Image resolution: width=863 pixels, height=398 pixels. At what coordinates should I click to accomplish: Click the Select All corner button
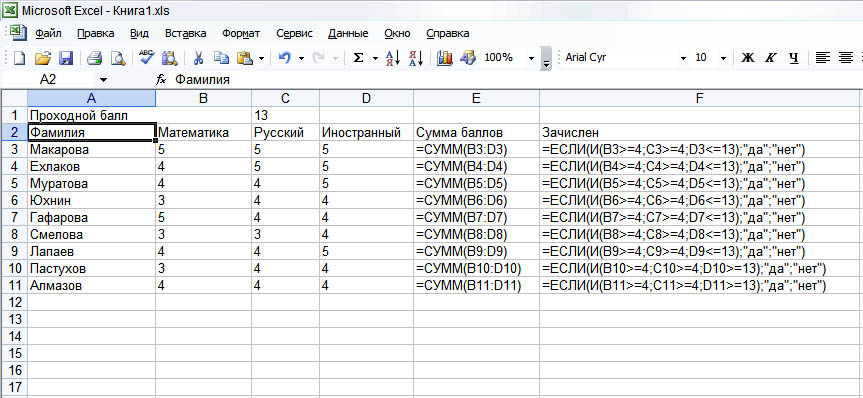pos(14,99)
